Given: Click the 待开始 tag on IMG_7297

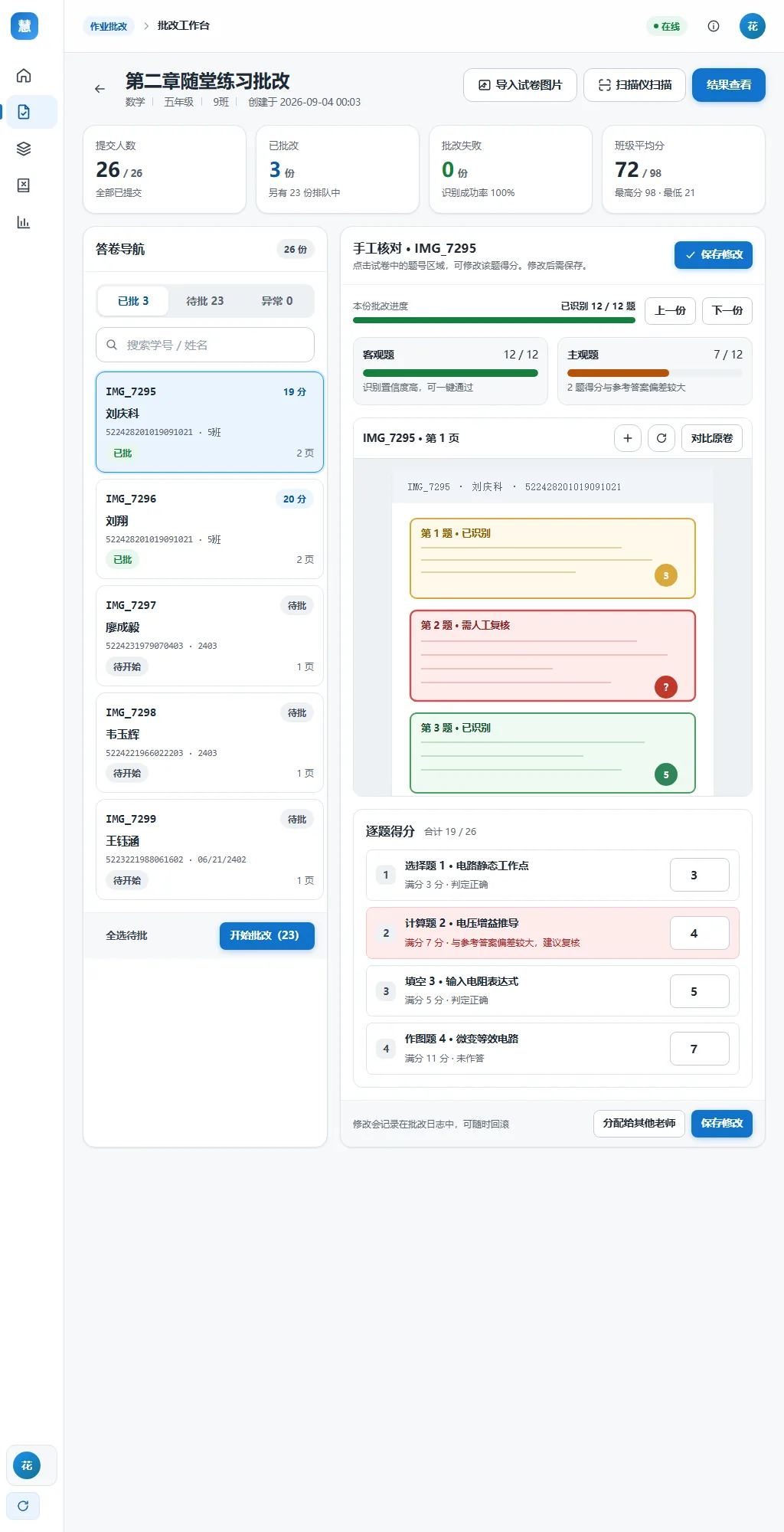Looking at the screenshot, I should click(x=127, y=667).
